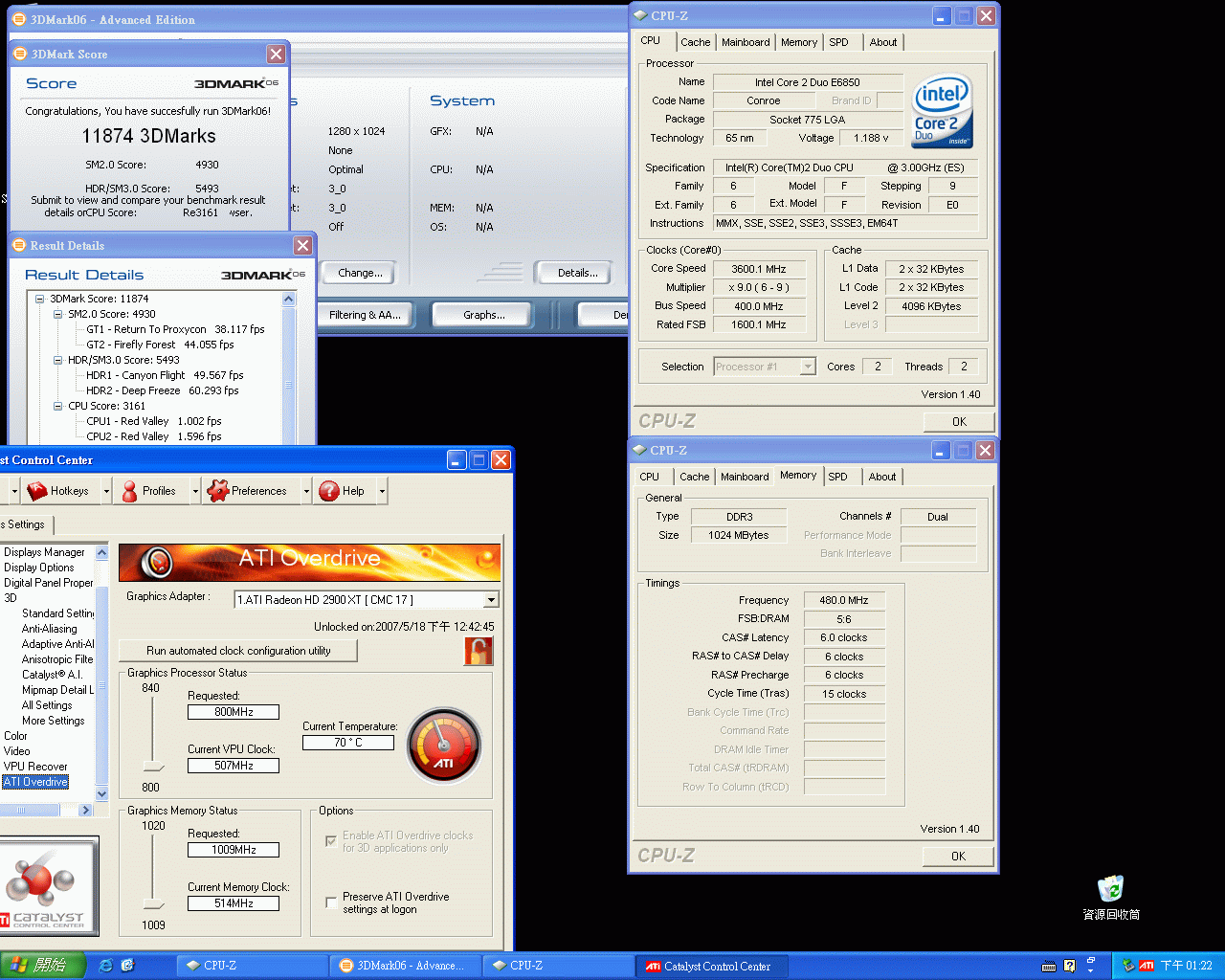Viewport: 1225px width, 980px height.
Task: Open Graphs... in 3DMark06
Action: tap(484, 315)
